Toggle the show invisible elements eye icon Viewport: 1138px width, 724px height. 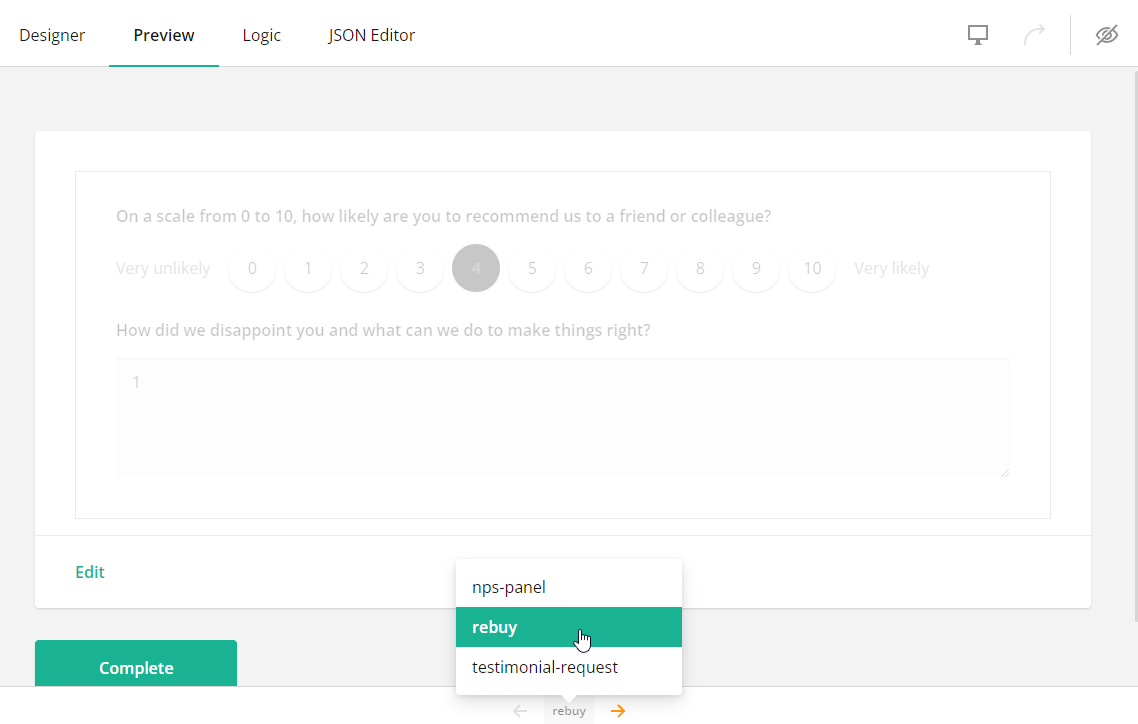pos(1106,34)
